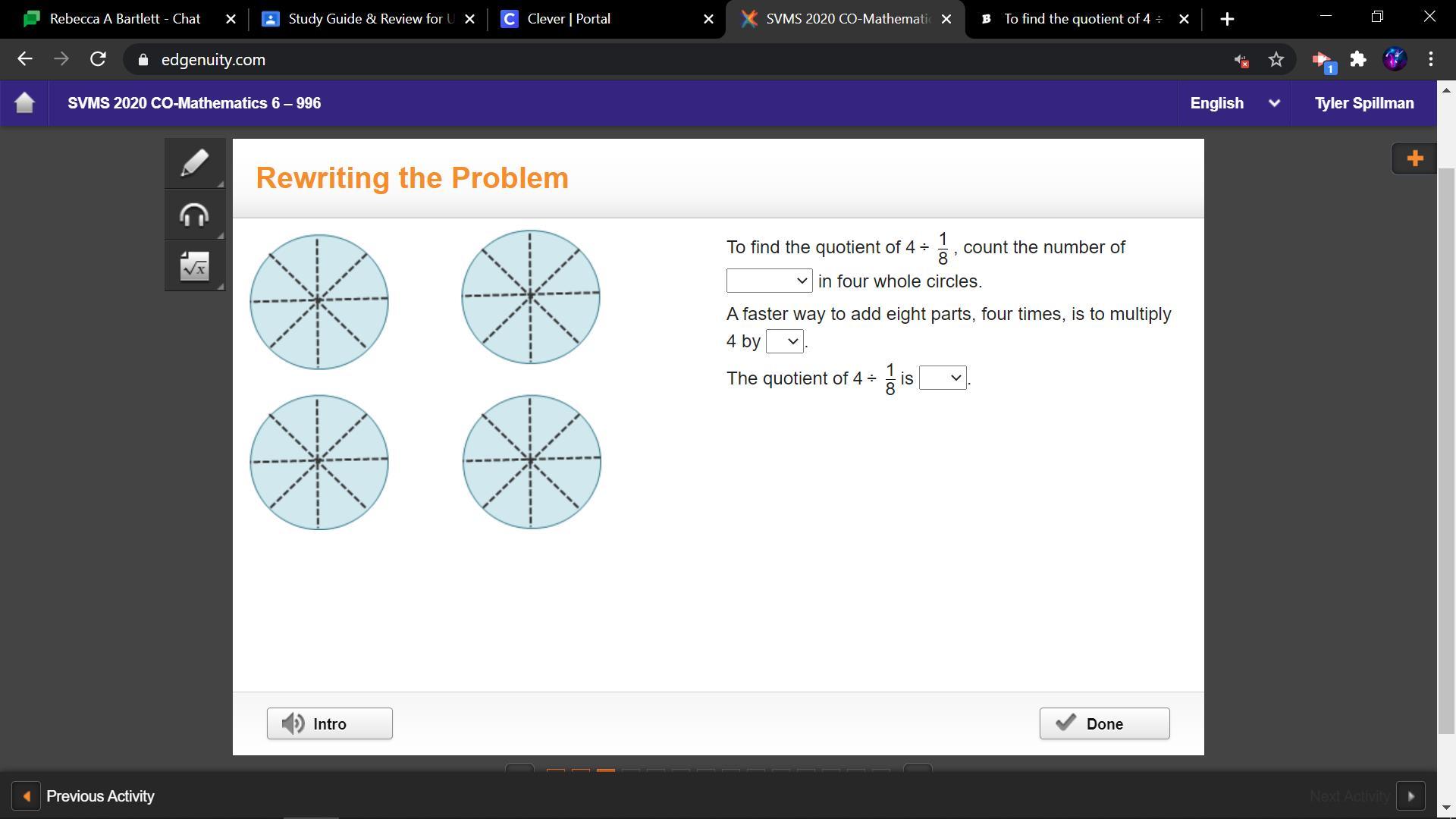
Task: Select the pencil highlighter tool
Action: coord(194,163)
